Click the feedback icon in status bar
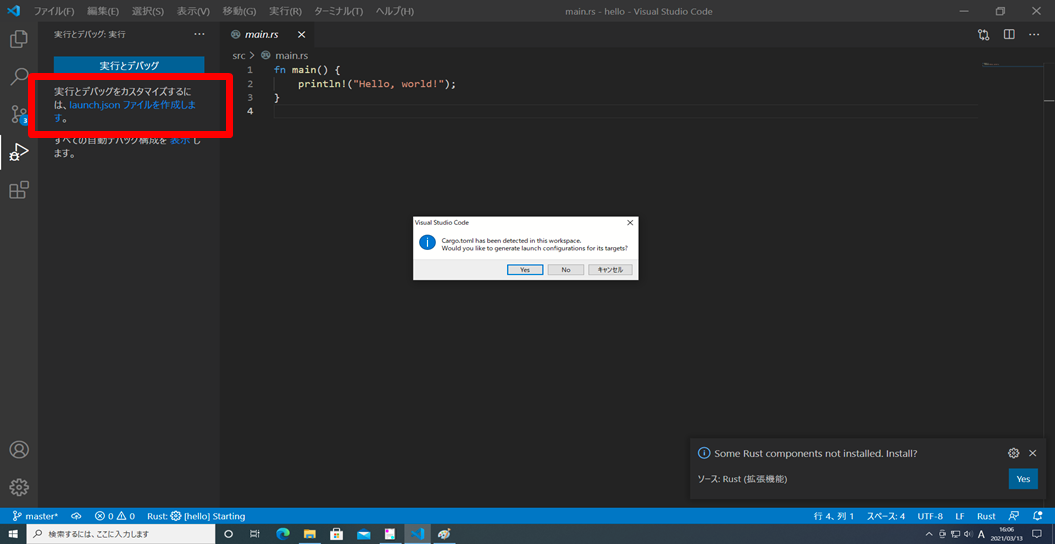 (1013, 516)
